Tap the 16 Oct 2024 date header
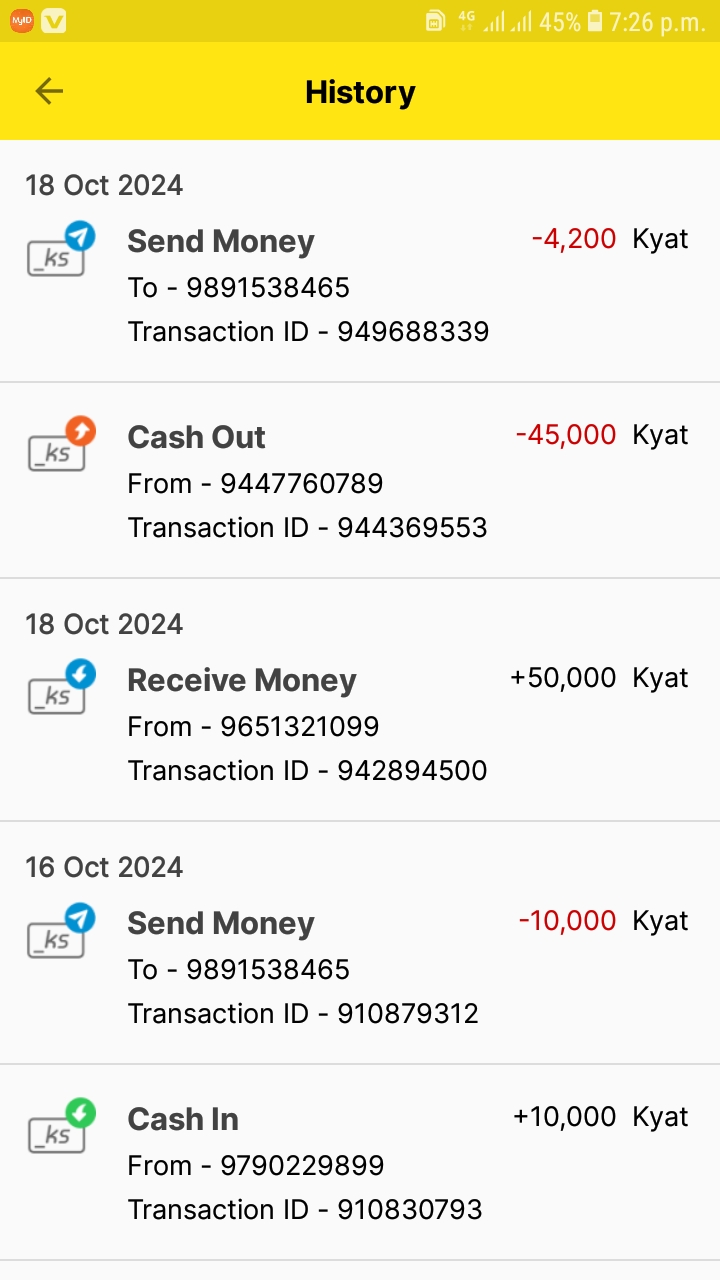The width and height of the screenshot is (720, 1280). coord(104,867)
